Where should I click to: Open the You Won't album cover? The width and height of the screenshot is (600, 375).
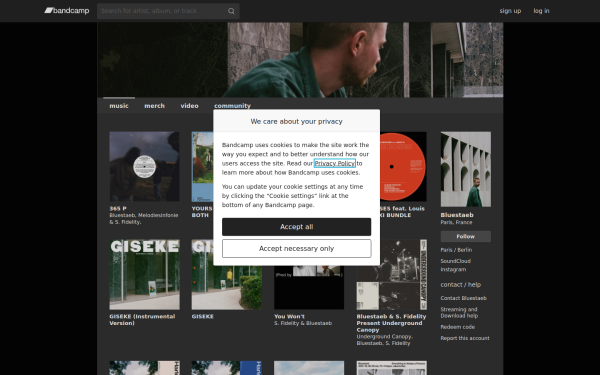click(309, 287)
